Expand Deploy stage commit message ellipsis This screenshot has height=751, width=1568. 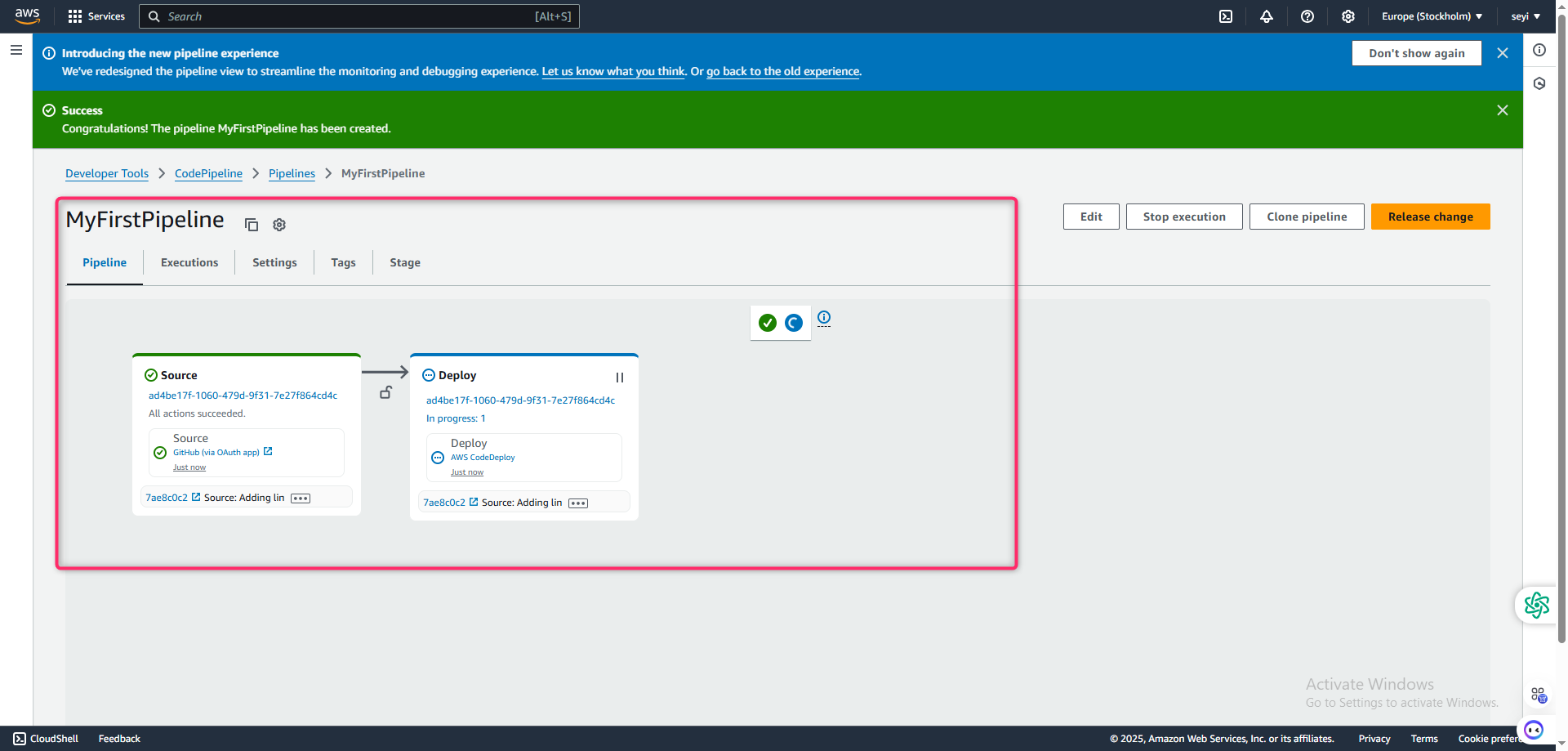(x=578, y=503)
